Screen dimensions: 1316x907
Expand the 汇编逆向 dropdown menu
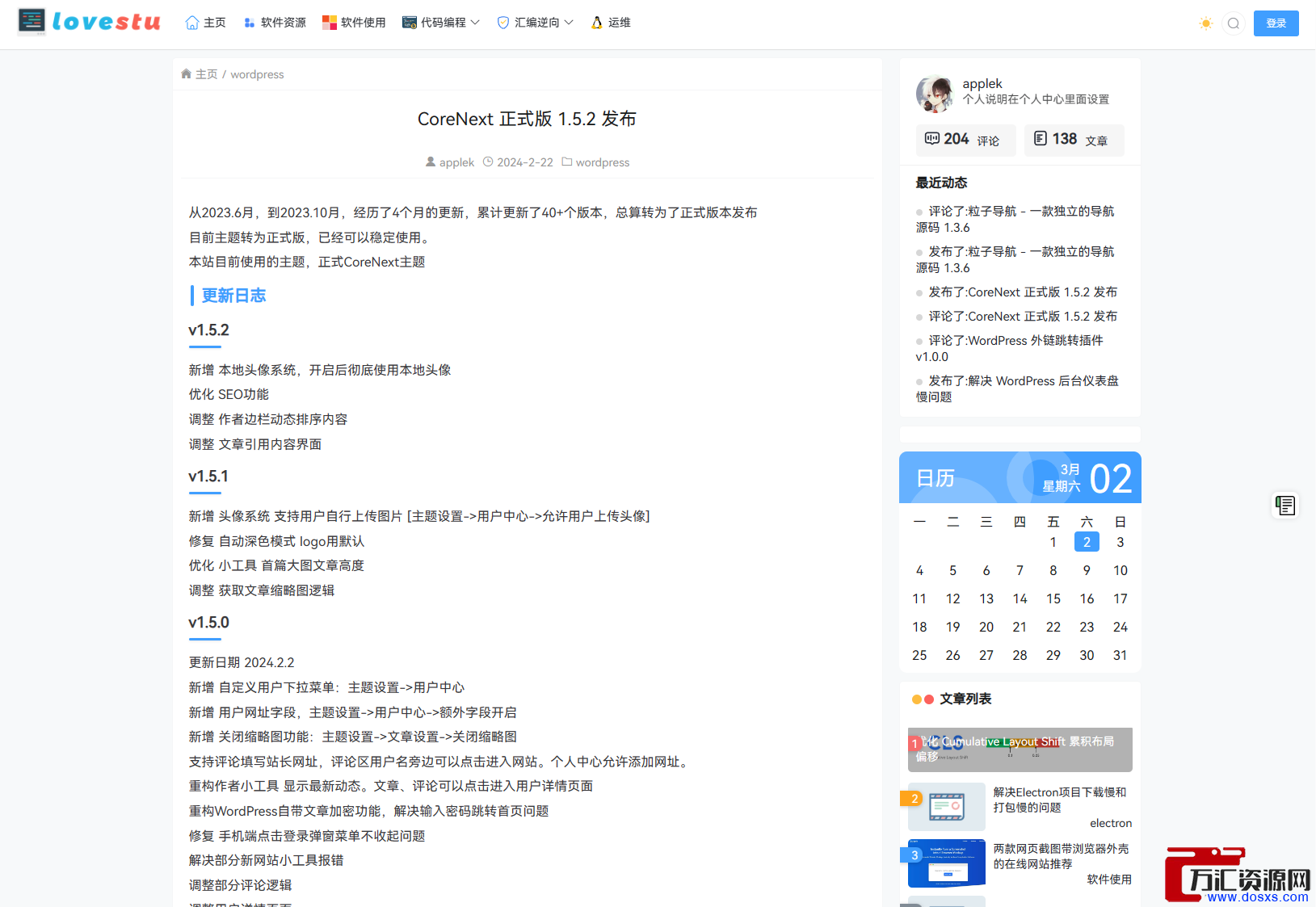click(x=535, y=23)
